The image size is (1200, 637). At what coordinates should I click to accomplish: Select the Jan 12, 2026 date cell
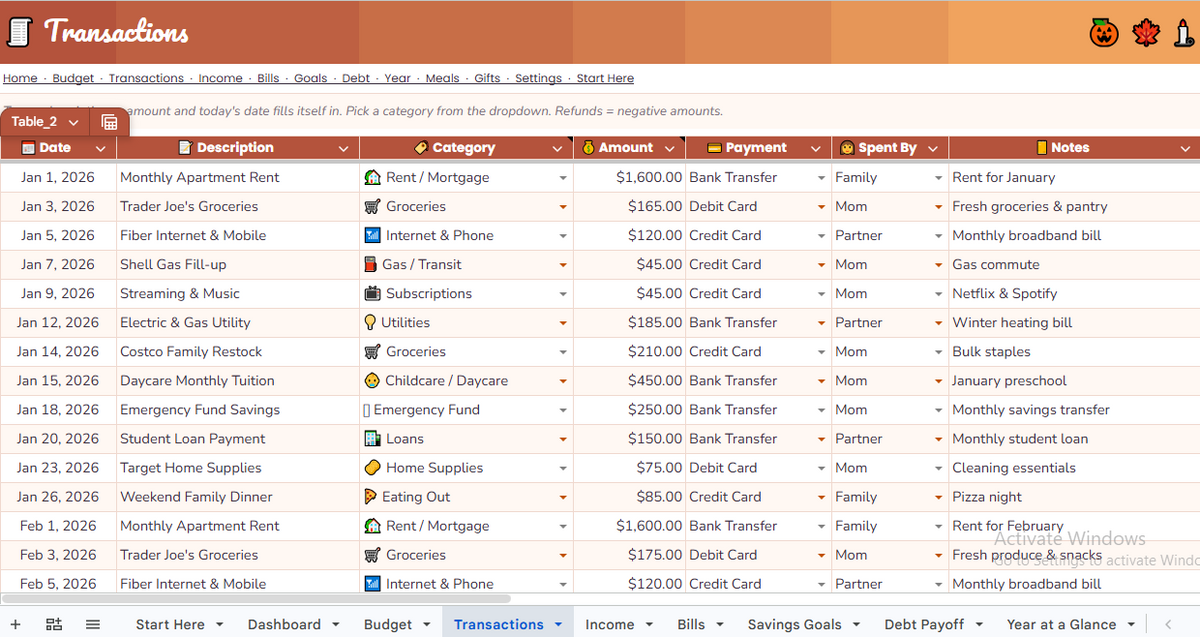click(58, 323)
